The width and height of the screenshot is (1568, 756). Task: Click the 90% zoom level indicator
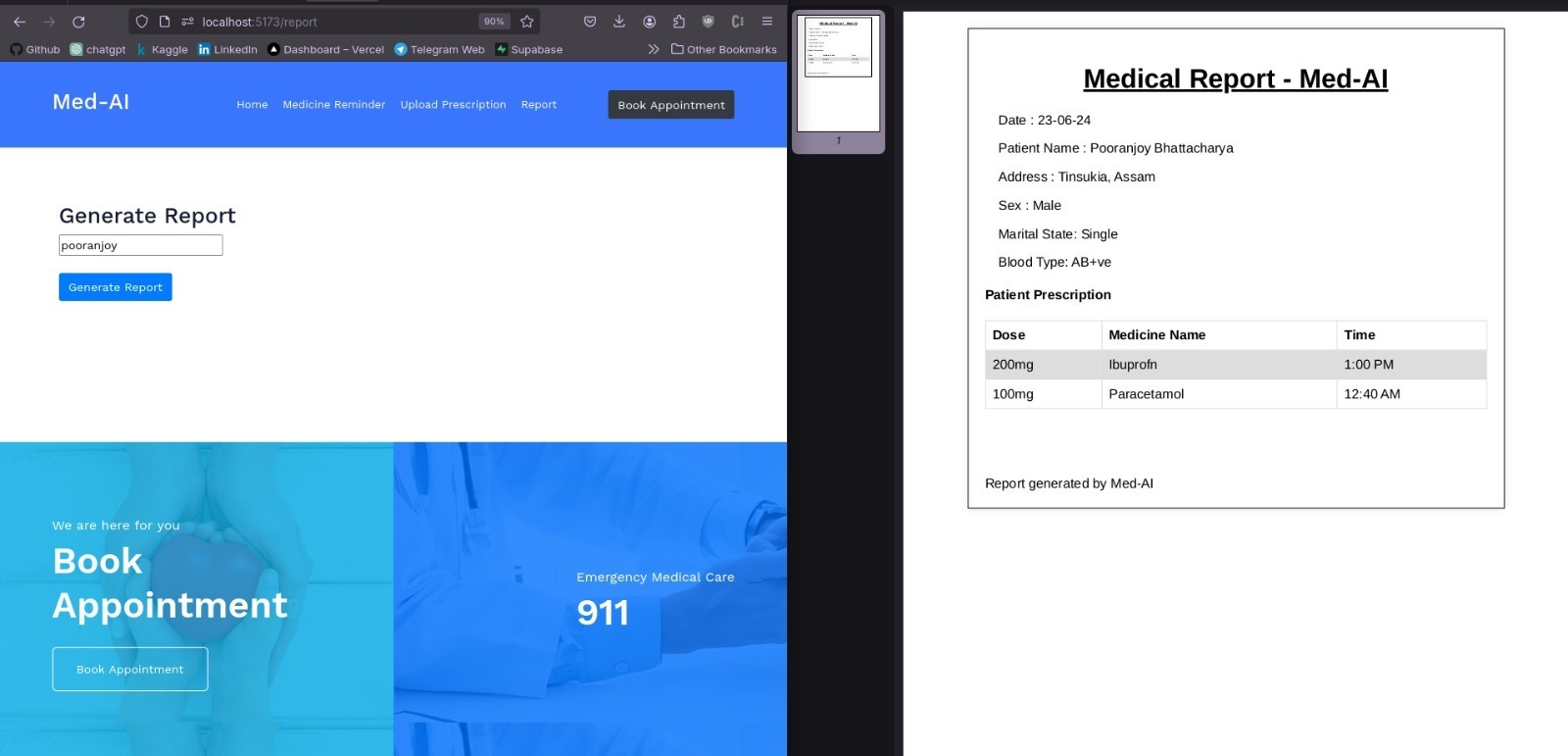point(494,22)
